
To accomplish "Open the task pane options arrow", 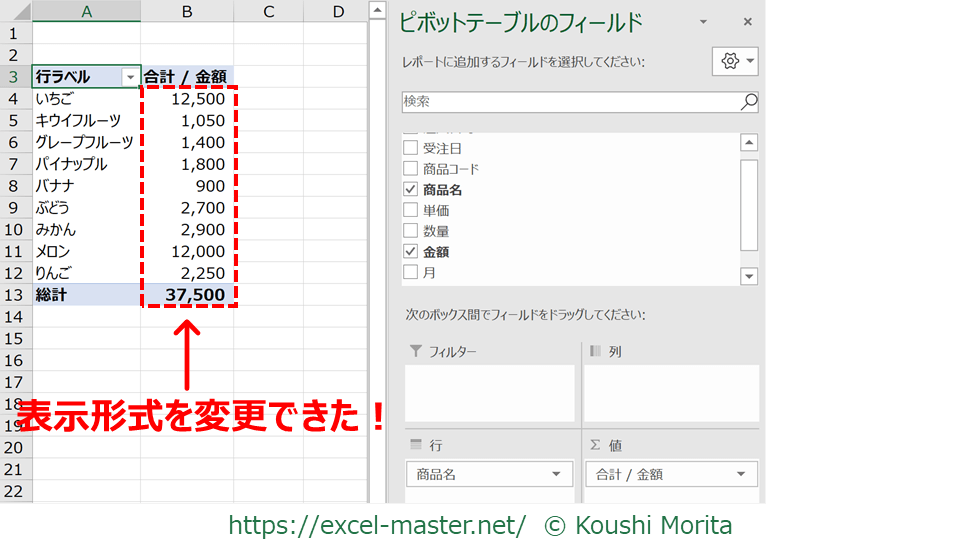I will click(x=703, y=22).
